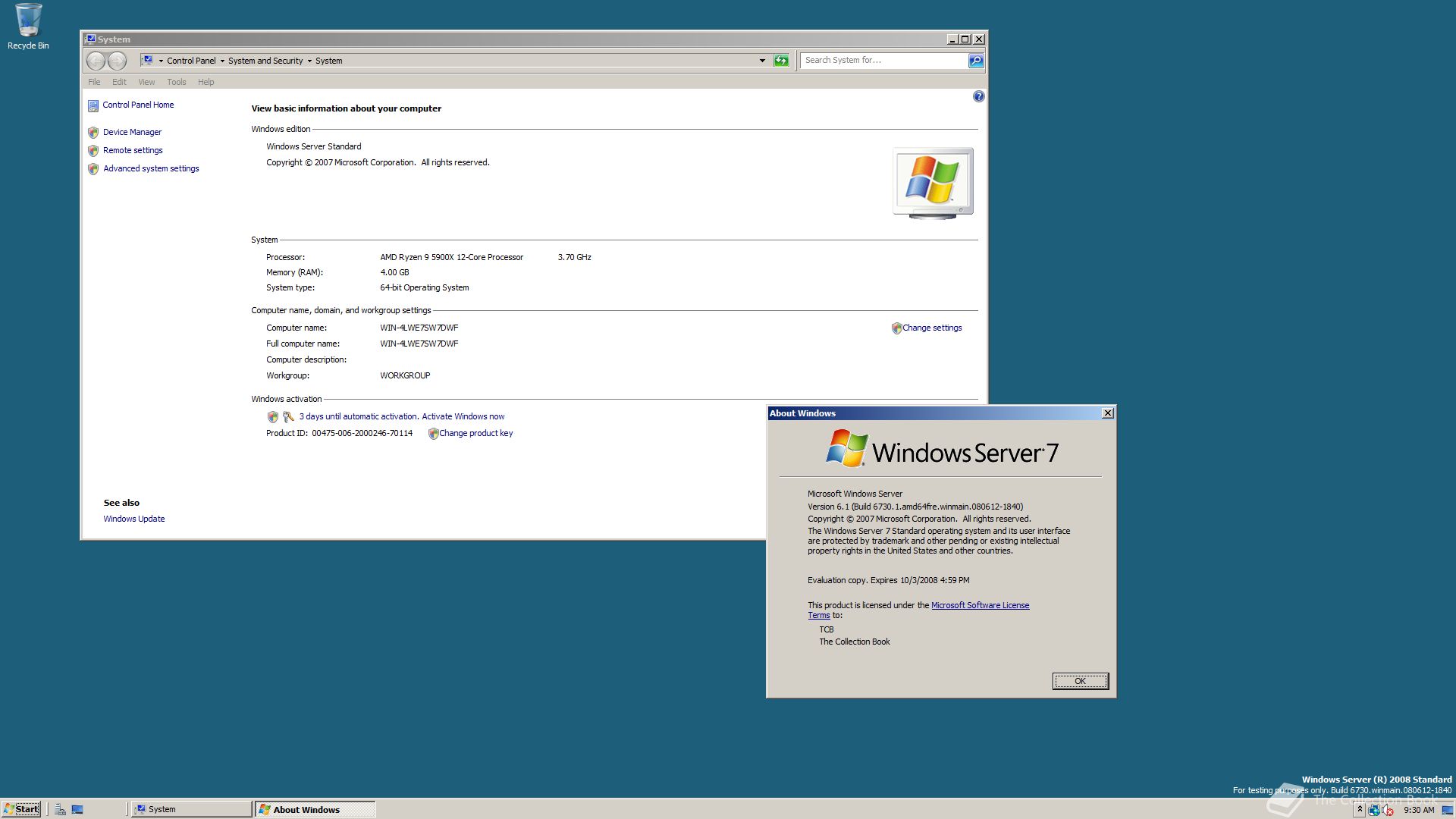1456x819 pixels.
Task: Click the Windows Server 7 logo banner
Action: coord(941,449)
